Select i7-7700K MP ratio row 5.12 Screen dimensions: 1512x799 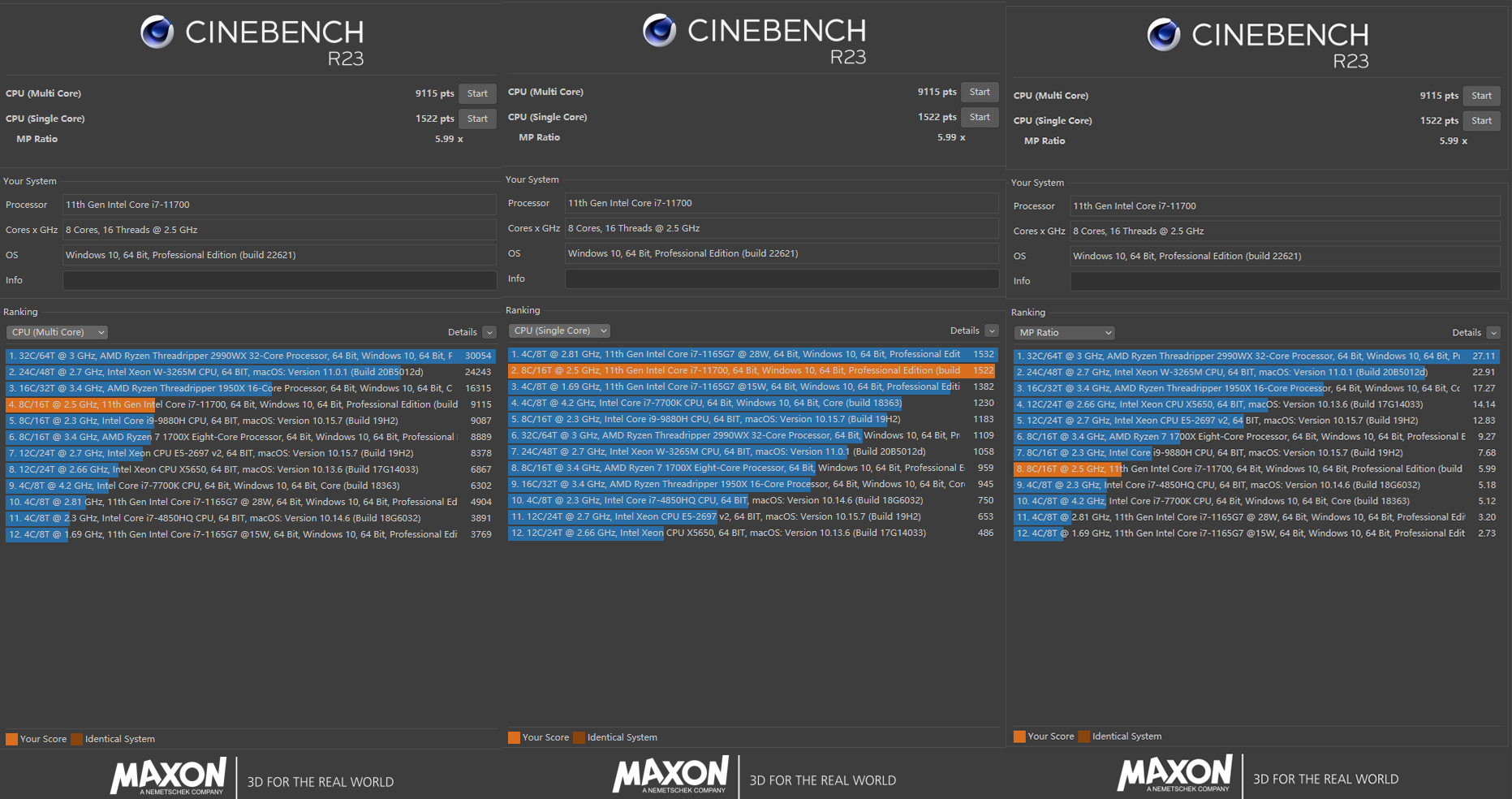coord(1256,501)
